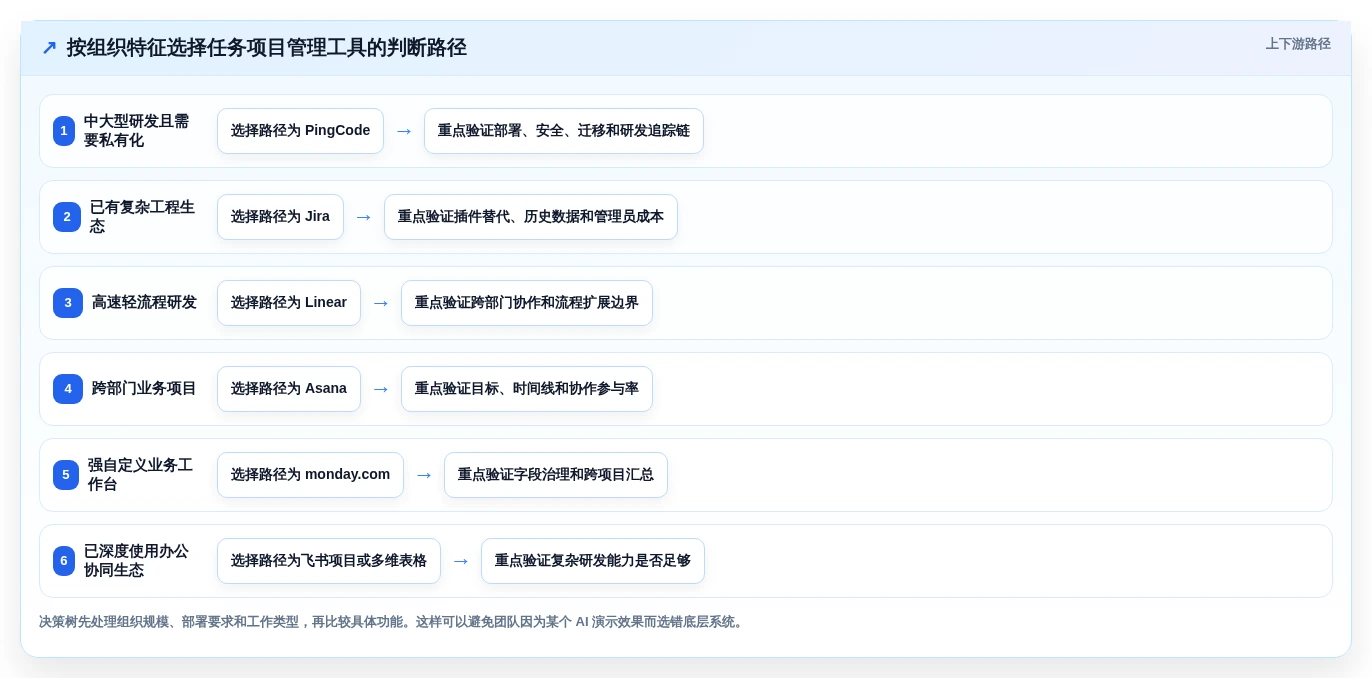The width and height of the screenshot is (1372, 678).
Task: Click the title 按组织特征选择任务项目管理工具的判断路径
Action: click(x=267, y=48)
